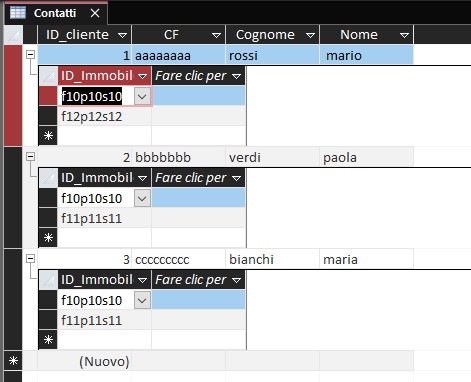The height and width of the screenshot is (382, 471).
Task: Close the Contatti tab
Action: [x=95, y=13]
